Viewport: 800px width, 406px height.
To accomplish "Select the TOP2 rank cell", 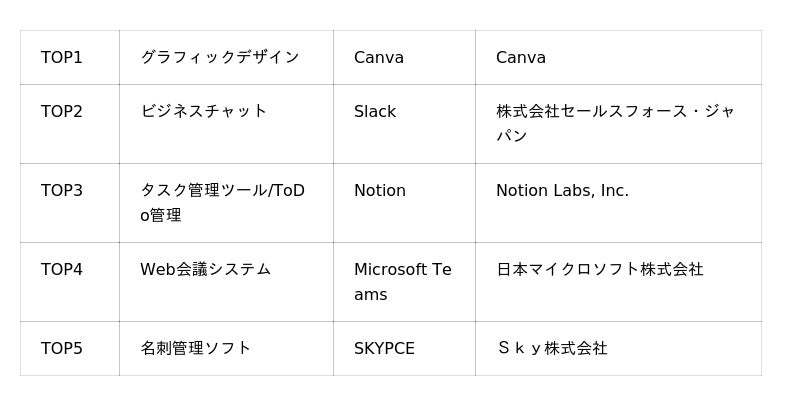I will click(70, 124).
